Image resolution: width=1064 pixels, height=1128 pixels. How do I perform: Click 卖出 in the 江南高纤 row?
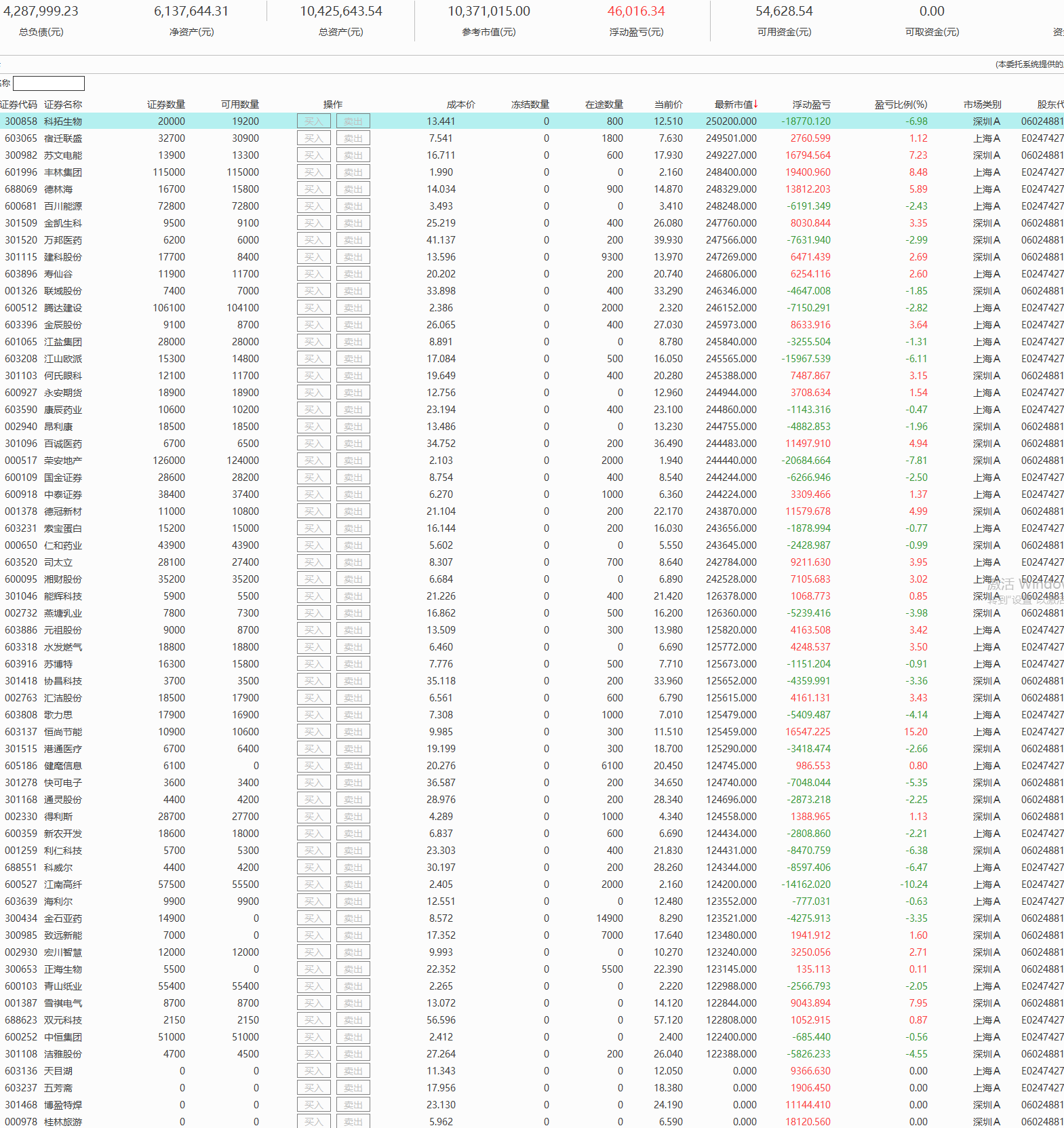(353, 884)
